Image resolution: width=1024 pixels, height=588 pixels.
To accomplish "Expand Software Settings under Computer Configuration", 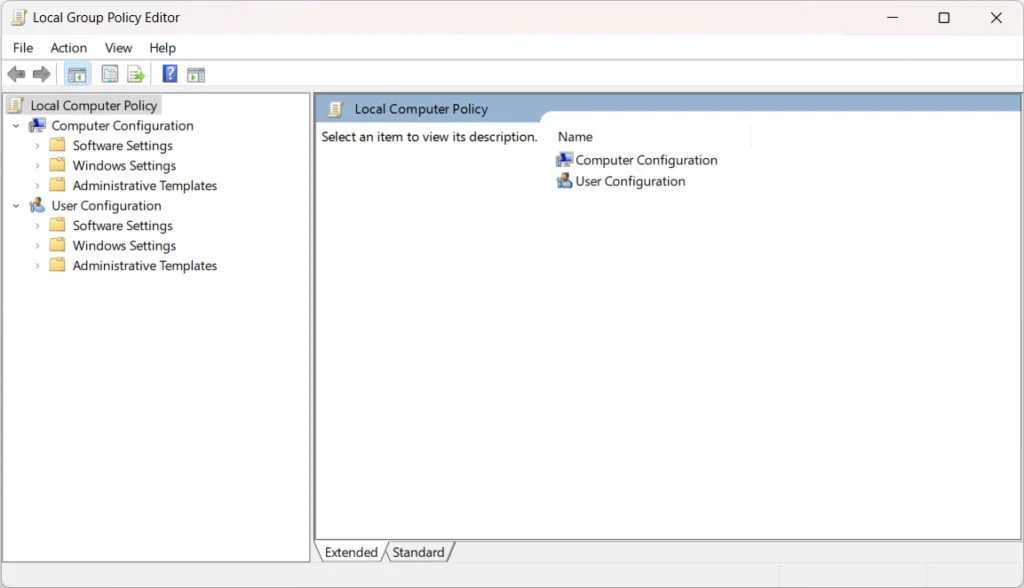I will 37,146.
